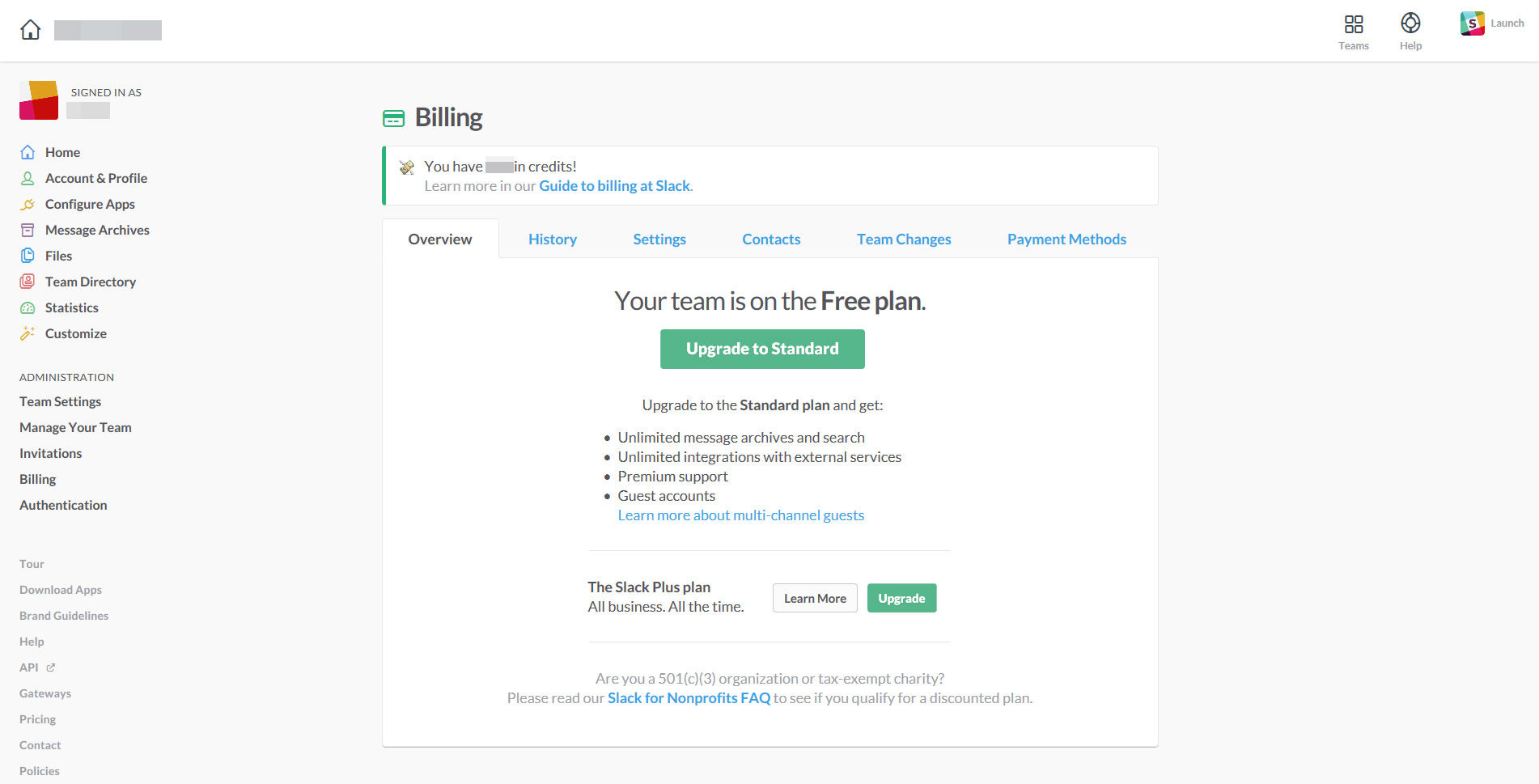Viewport: 1539px width, 784px height.
Task: Click the home icon in top bar
Action: [31, 30]
